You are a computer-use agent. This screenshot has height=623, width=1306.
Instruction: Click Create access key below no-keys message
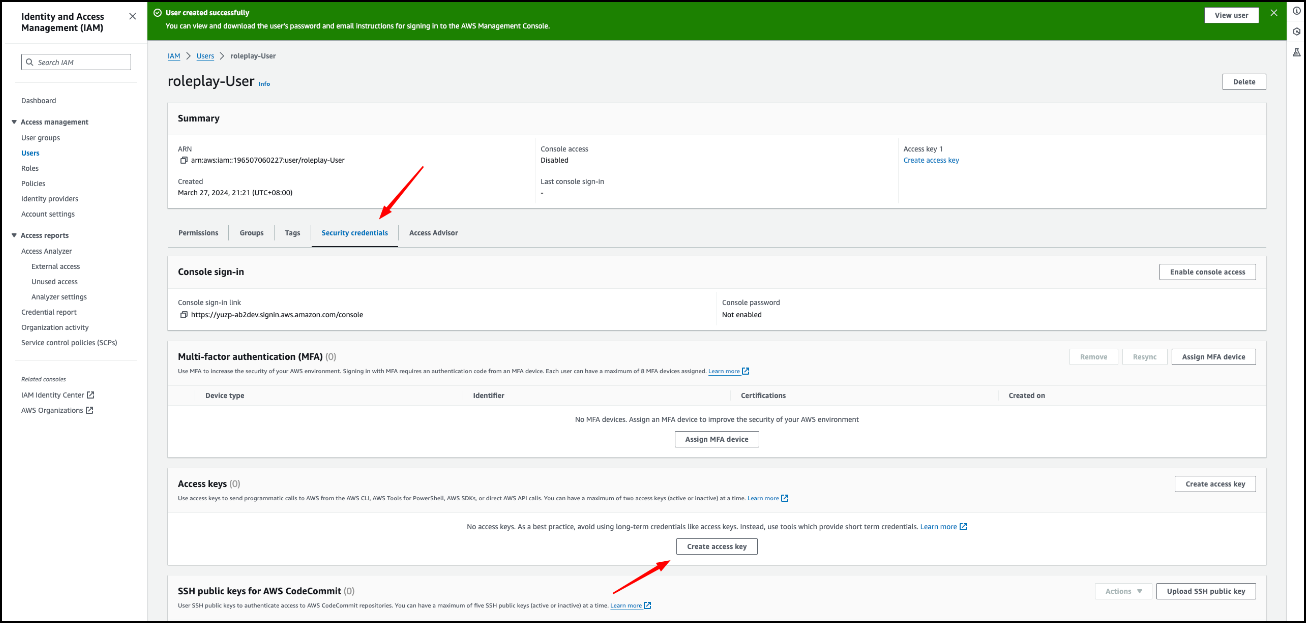[717, 546]
